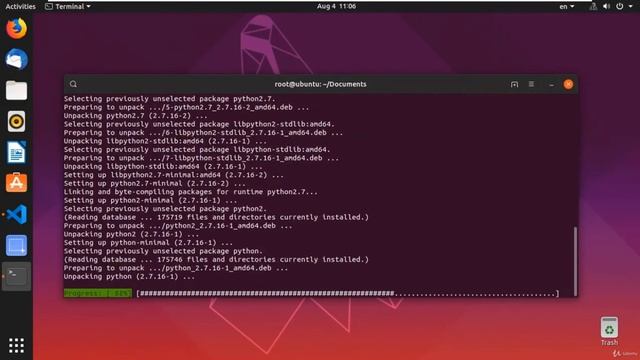Select the Terminal icon in dock
Image resolution: width=640 pixels, height=360 pixels.
(16, 276)
